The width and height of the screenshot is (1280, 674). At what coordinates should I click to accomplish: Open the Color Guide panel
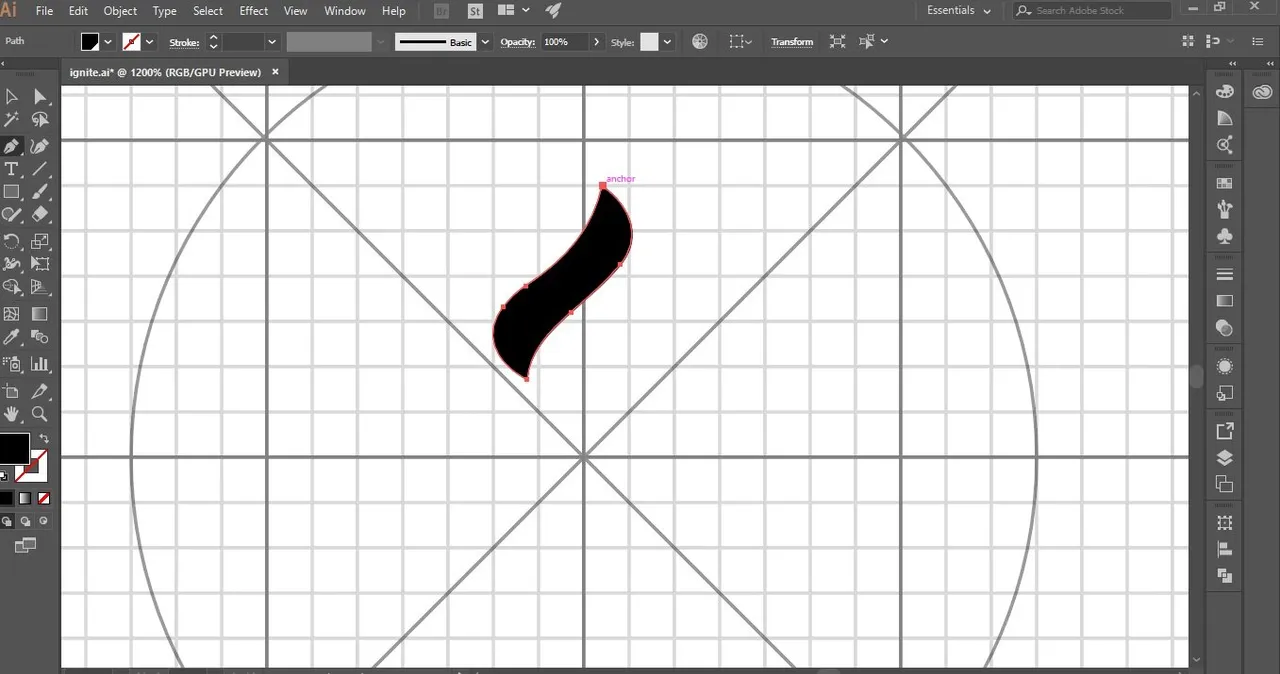click(1224, 118)
